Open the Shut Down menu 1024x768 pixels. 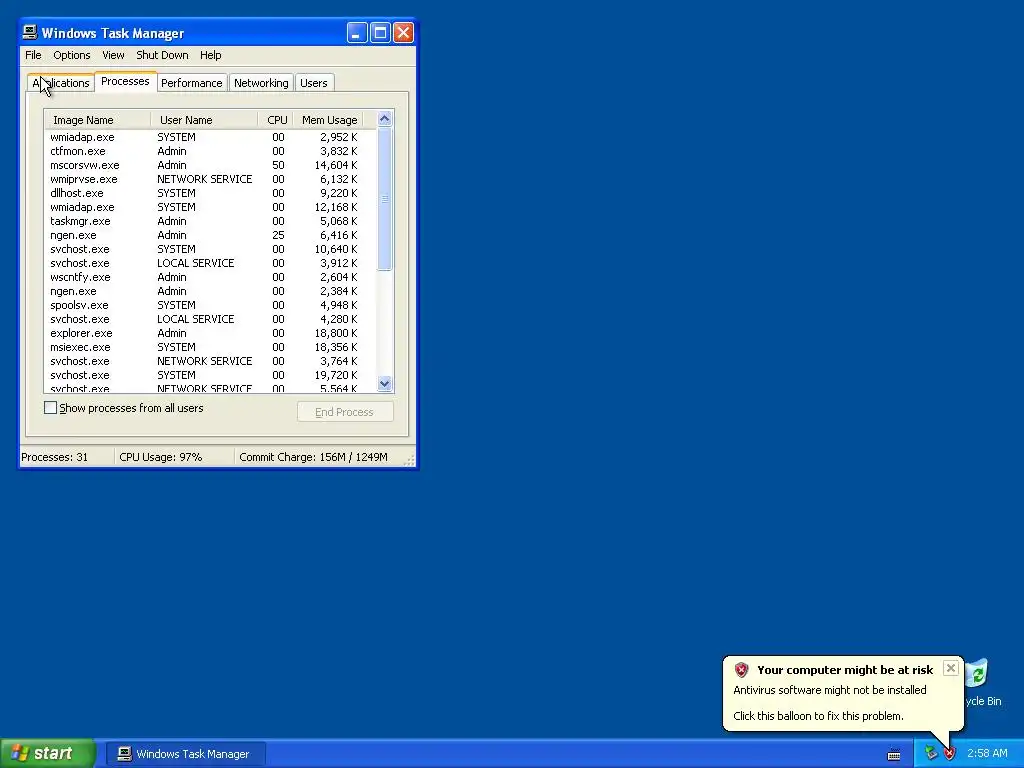click(162, 55)
